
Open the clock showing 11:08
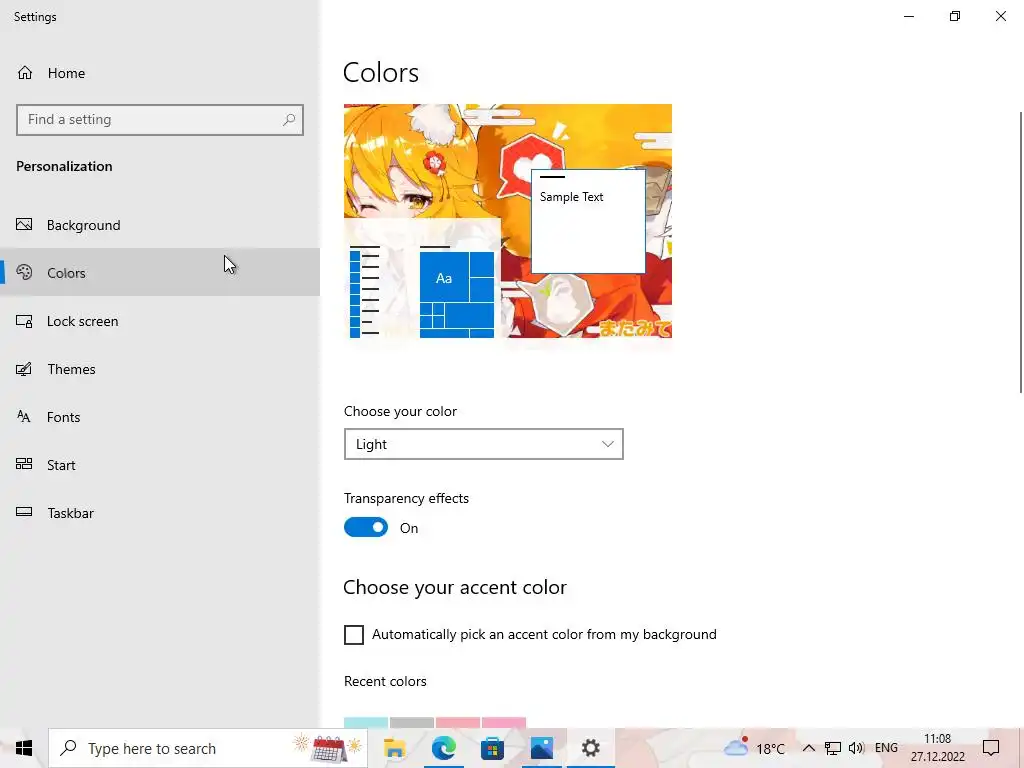tap(938, 748)
